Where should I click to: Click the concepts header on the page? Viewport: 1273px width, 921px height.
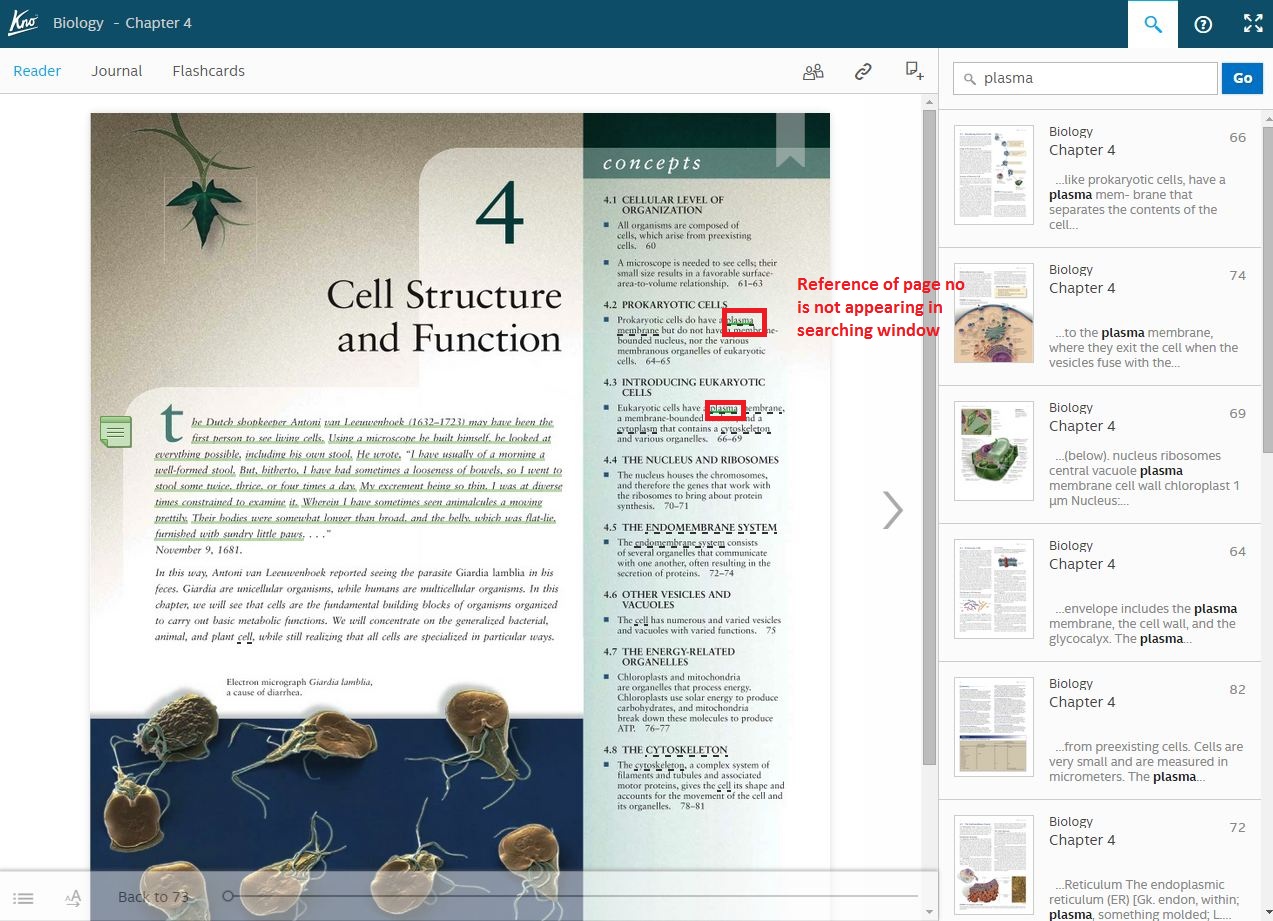[x=651, y=163]
